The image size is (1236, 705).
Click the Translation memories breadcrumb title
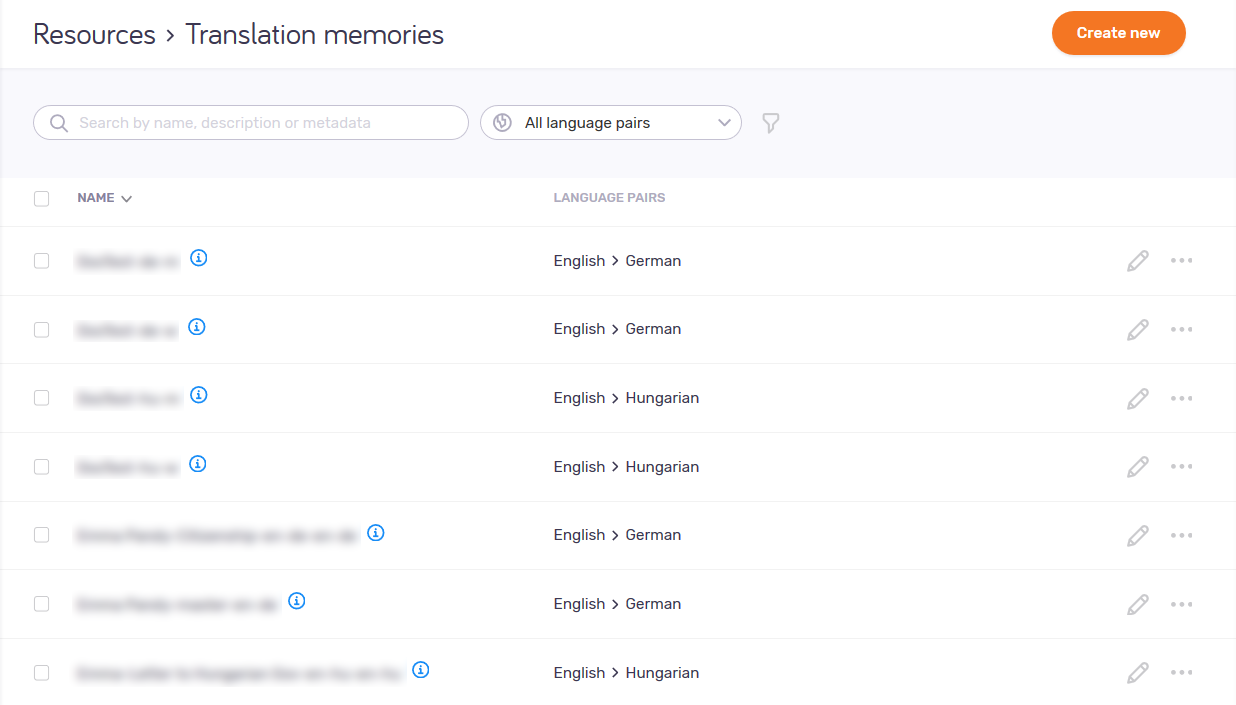(x=314, y=35)
